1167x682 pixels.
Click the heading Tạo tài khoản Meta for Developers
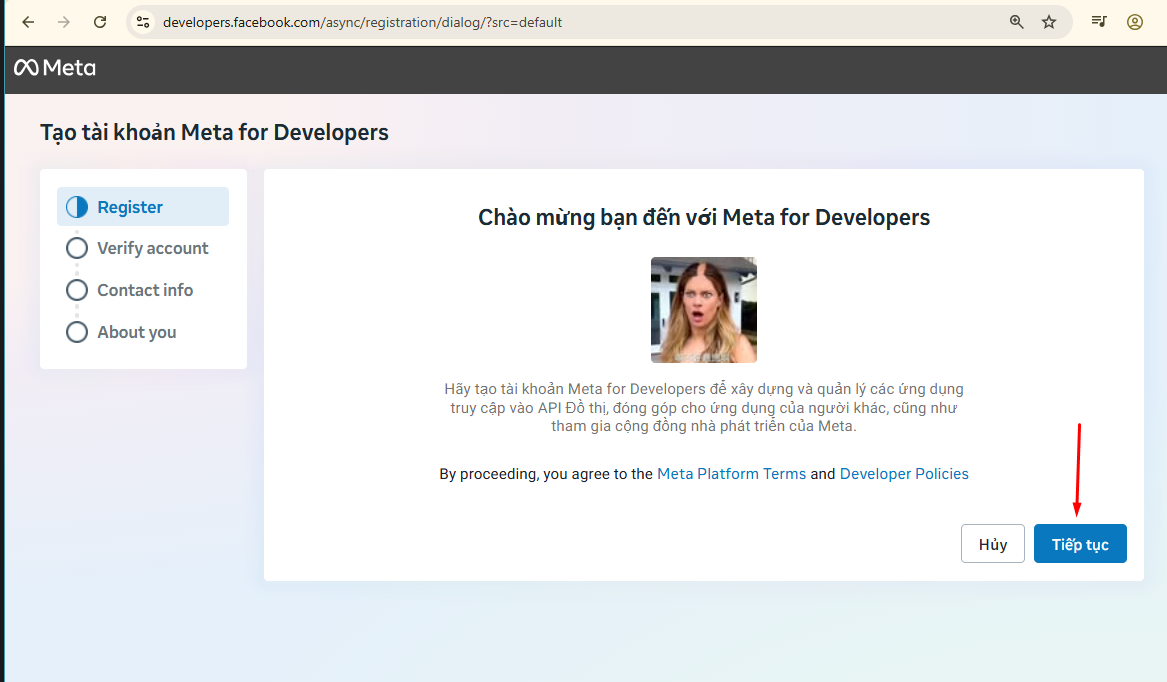(x=214, y=132)
